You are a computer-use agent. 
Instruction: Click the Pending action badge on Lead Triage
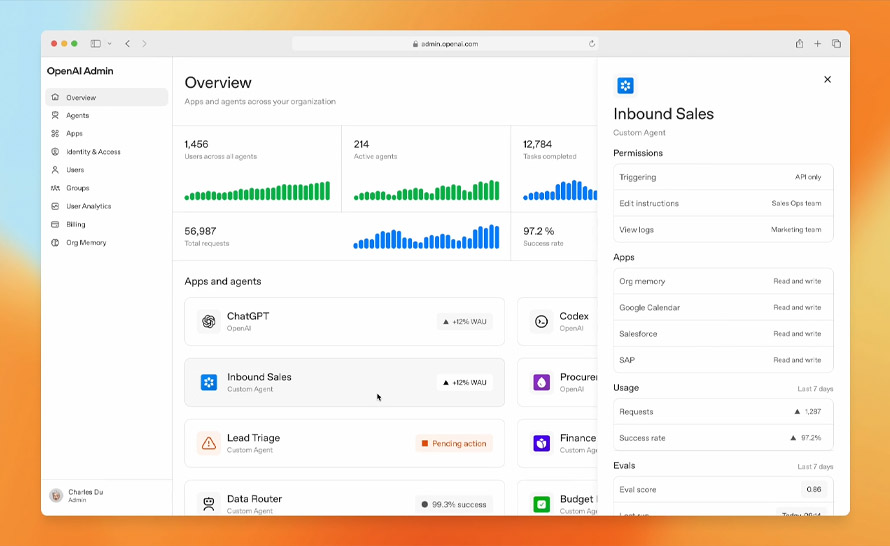(454, 443)
